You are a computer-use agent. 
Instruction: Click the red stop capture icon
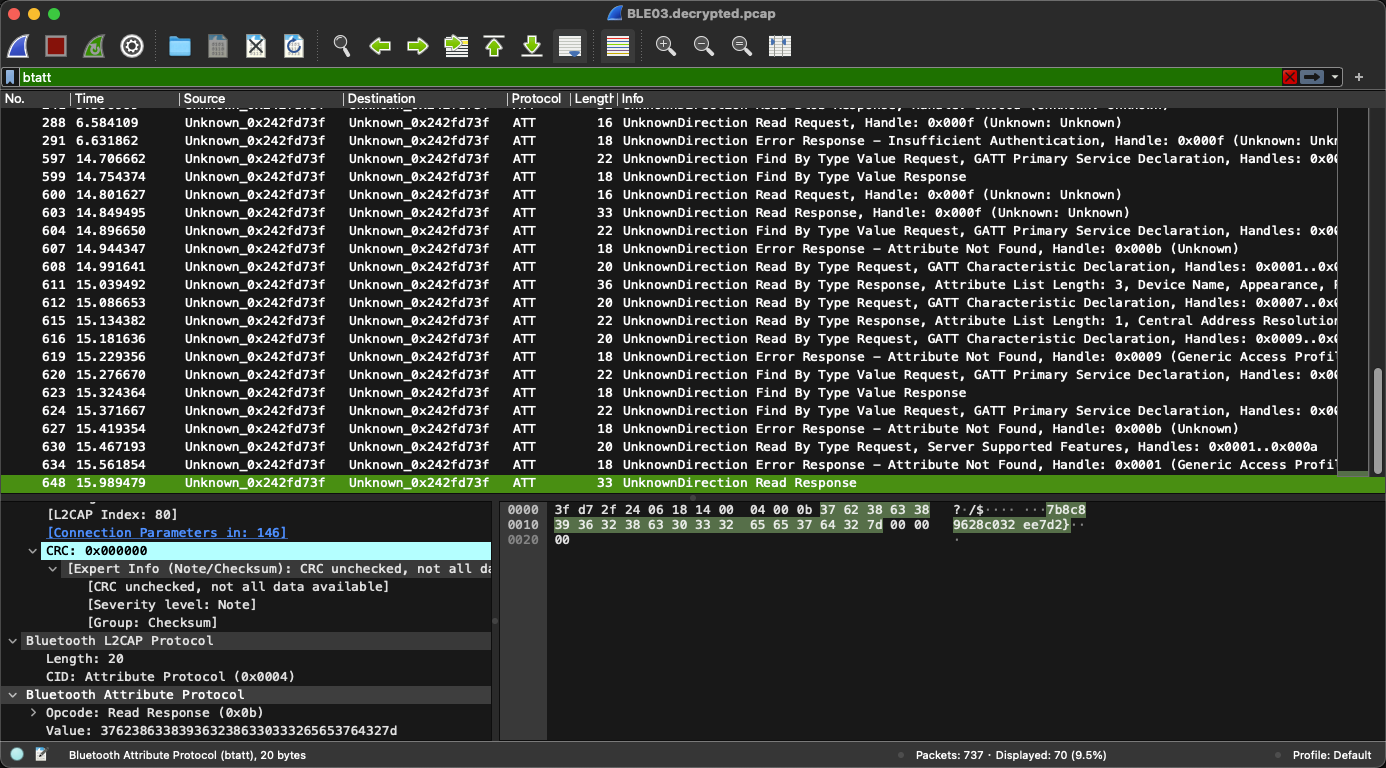point(56,46)
